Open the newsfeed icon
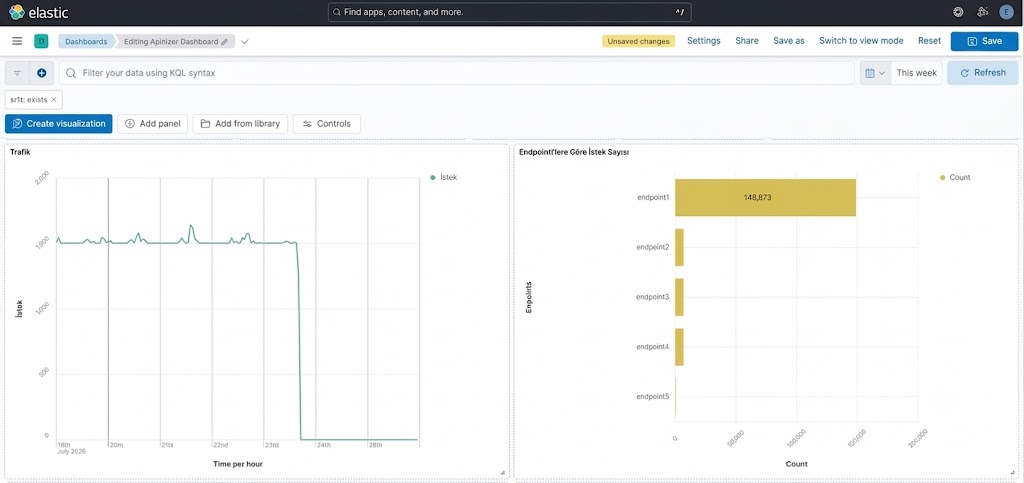Screen dimensions: 1024x483 [982, 12]
